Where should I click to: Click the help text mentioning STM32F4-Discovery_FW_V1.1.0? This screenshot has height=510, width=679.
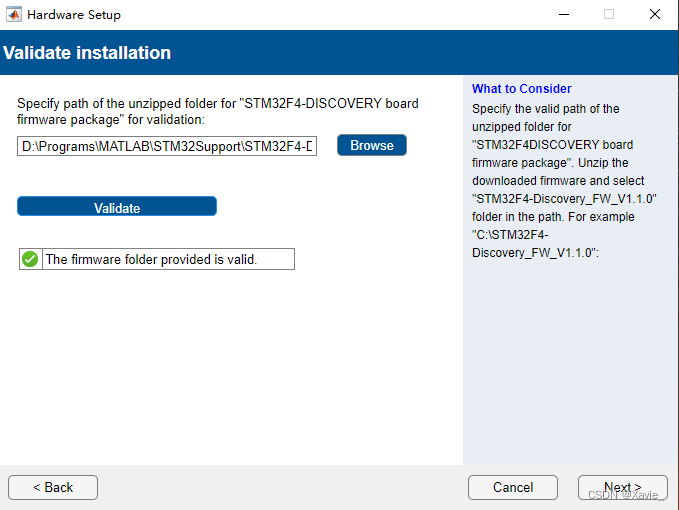pos(564,181)
